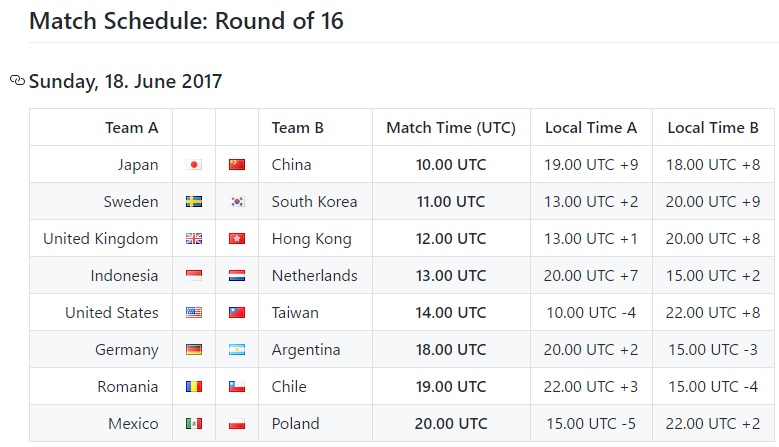Click the Taiwan flag icon

pyautogui.click(x=237, y=312)
